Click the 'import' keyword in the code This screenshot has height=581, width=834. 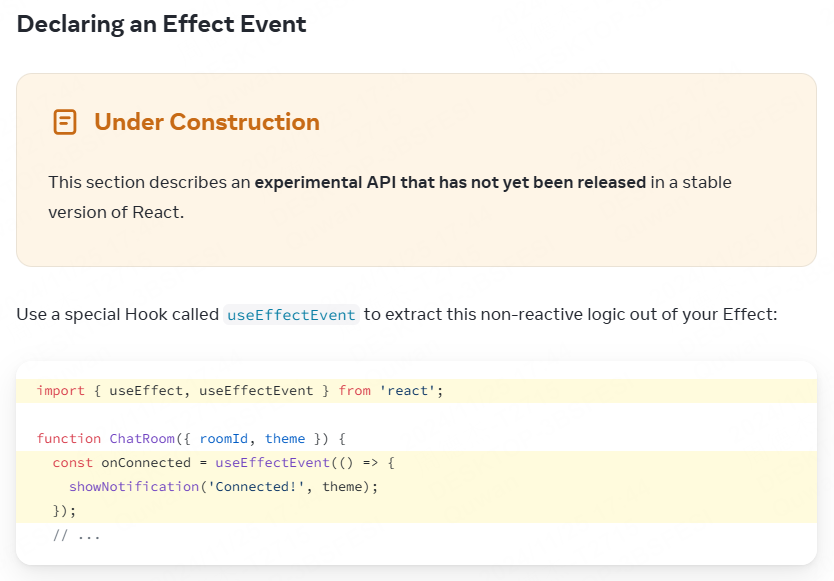61,391
